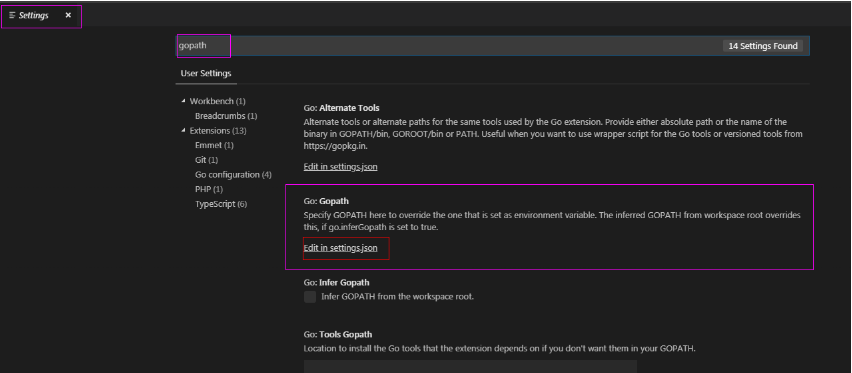The height and width of the screenshot is (373, 852).
Task: Edit Go Gopath in settings.json
Action: pyautogui.click(x=340, y=248)
